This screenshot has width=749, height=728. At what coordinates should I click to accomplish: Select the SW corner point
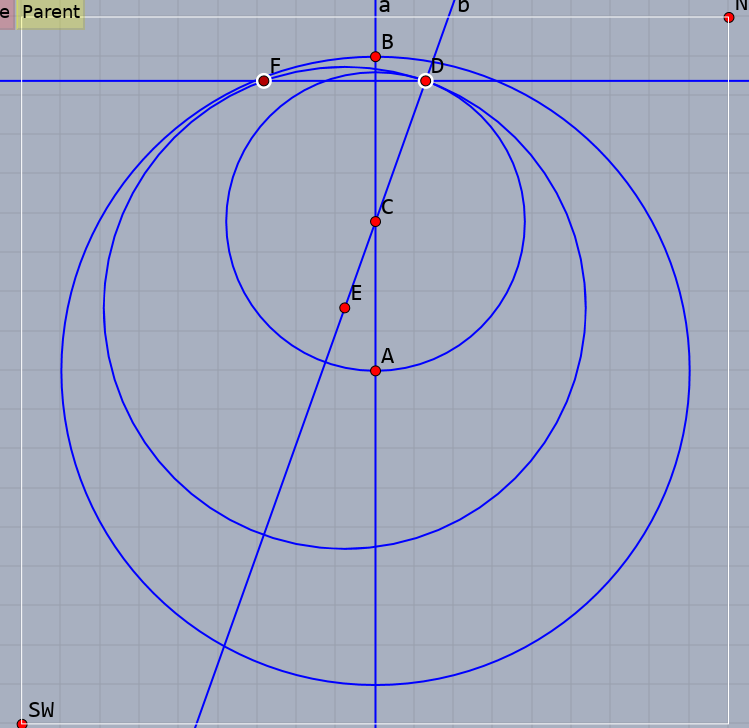[x=22, y=724]
